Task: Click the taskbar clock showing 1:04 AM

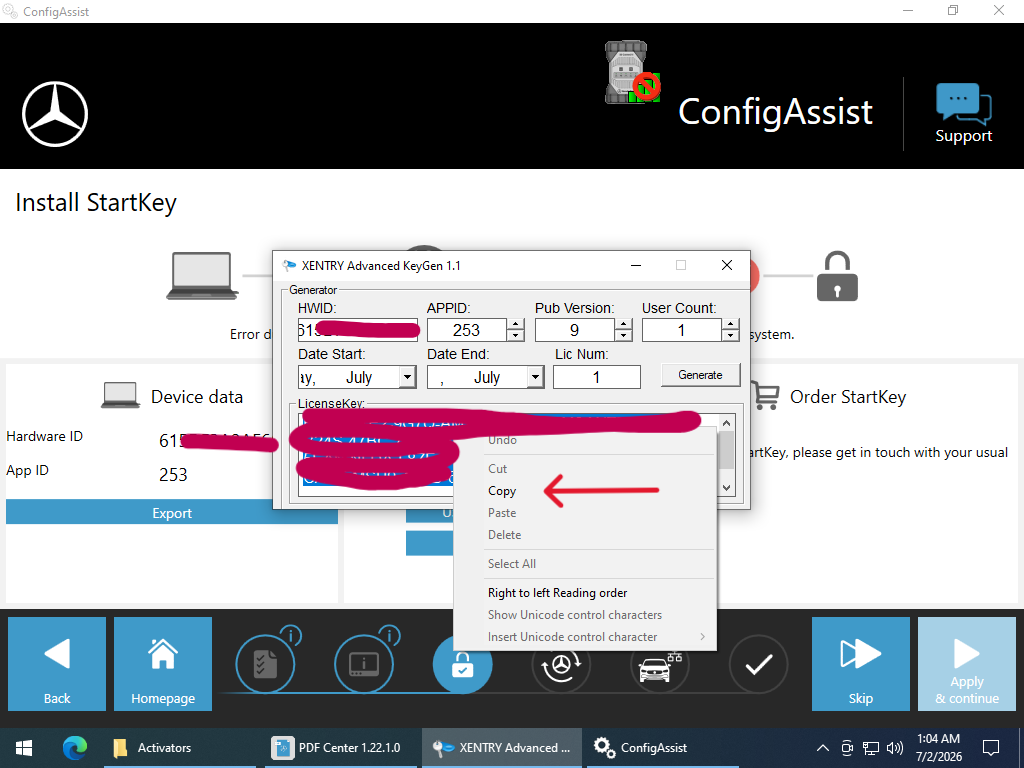Action: tap(938, 748)
